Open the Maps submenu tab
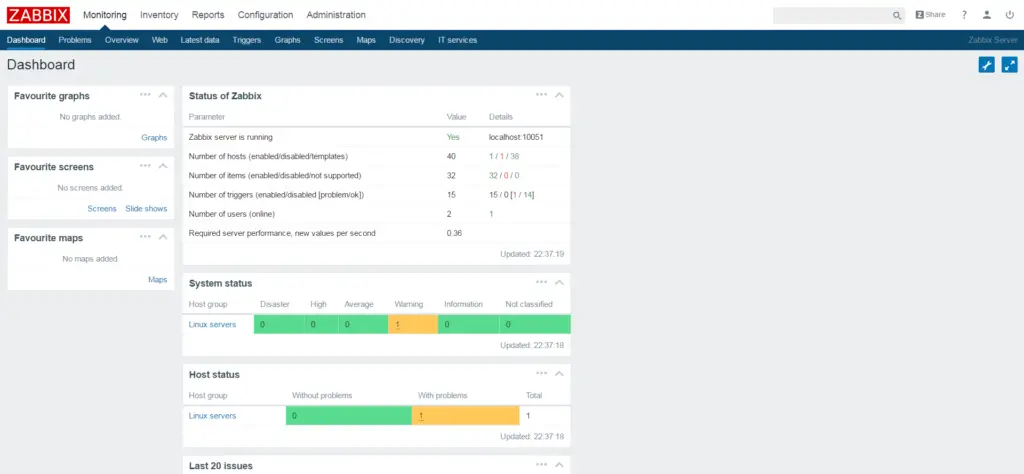This screenshot has width=1024, height=474. [366, 40]
